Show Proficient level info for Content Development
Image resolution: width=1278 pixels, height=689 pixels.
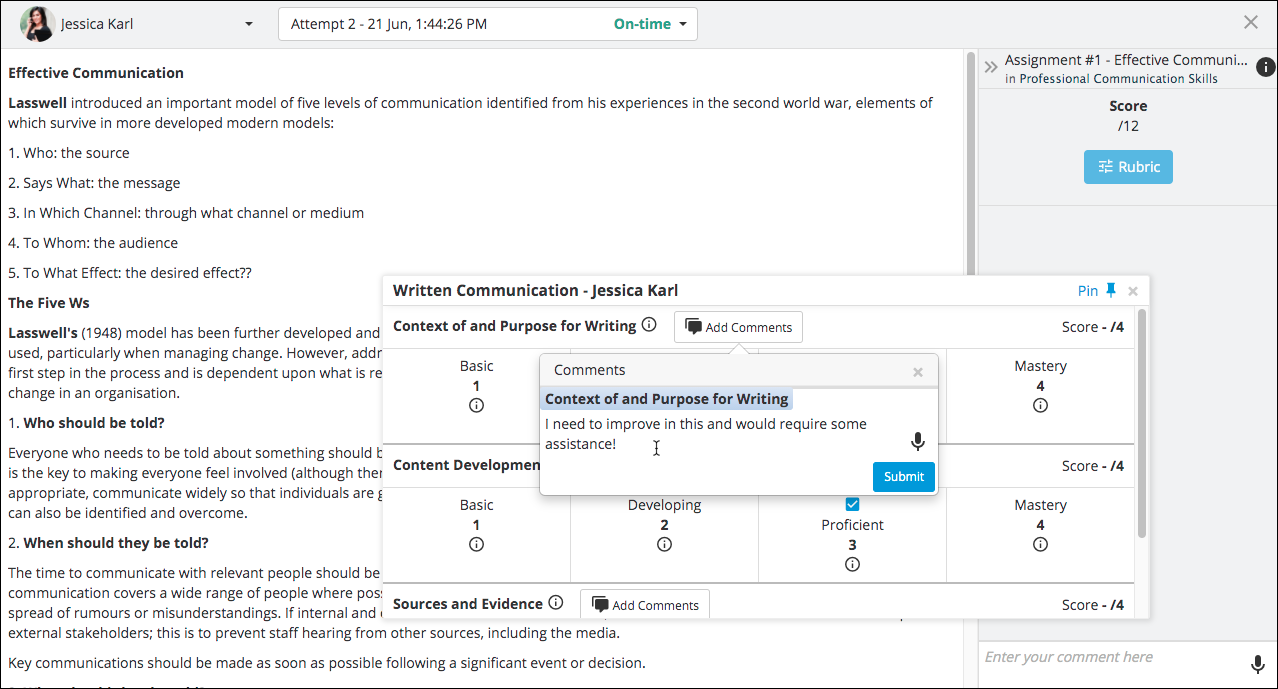852,564
